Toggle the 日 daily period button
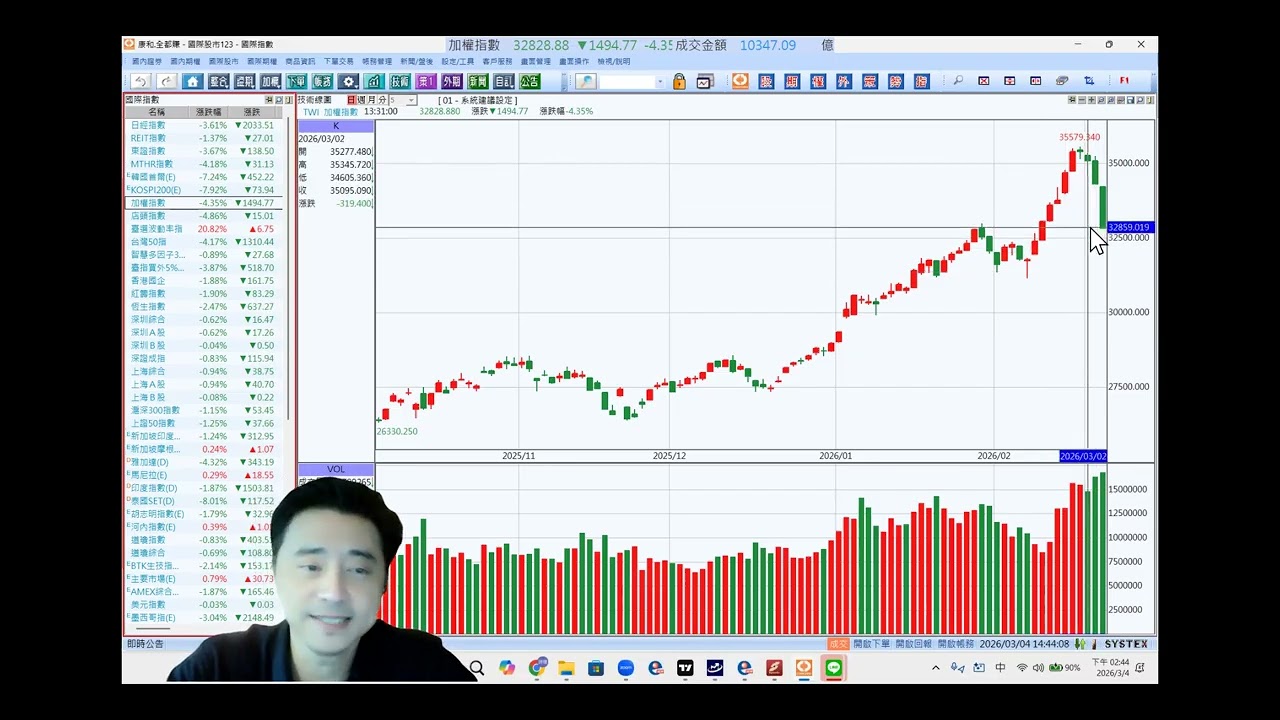The height and width of the screenshot is (720, 1280). pos(351,100)
